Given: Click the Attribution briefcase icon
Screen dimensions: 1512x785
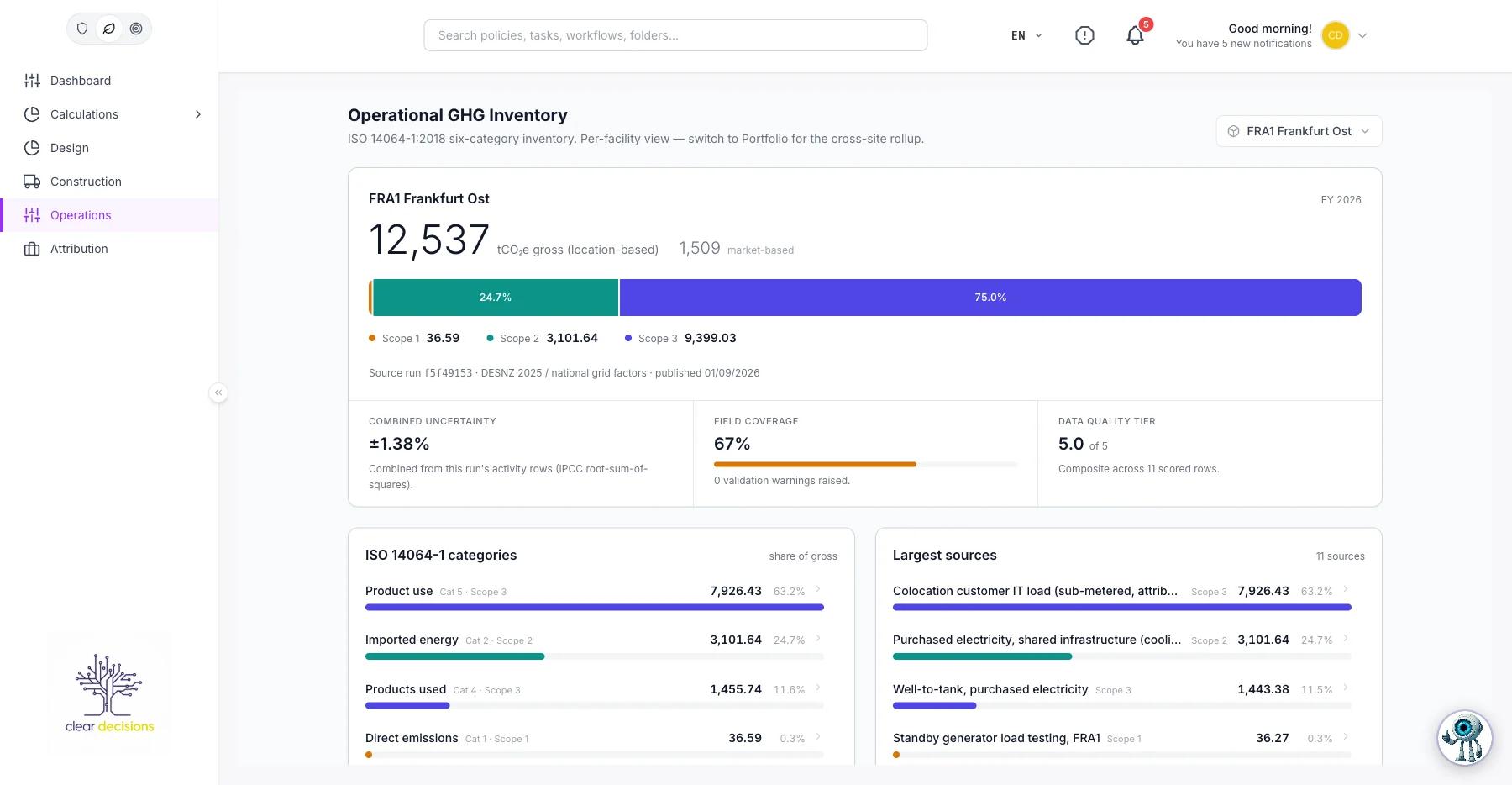Looking at the screenshot, I should (x=32, y=249).
